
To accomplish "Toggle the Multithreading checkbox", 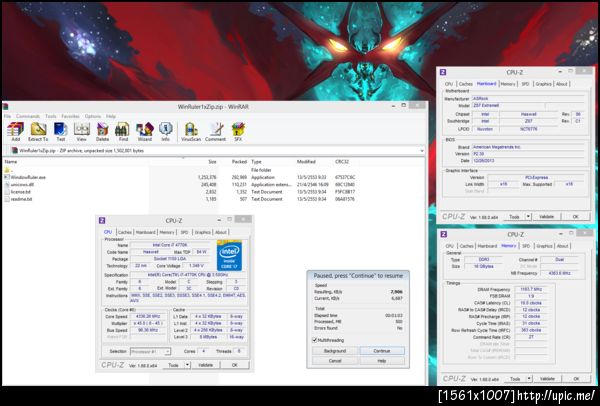I will [x=315, y=340].
